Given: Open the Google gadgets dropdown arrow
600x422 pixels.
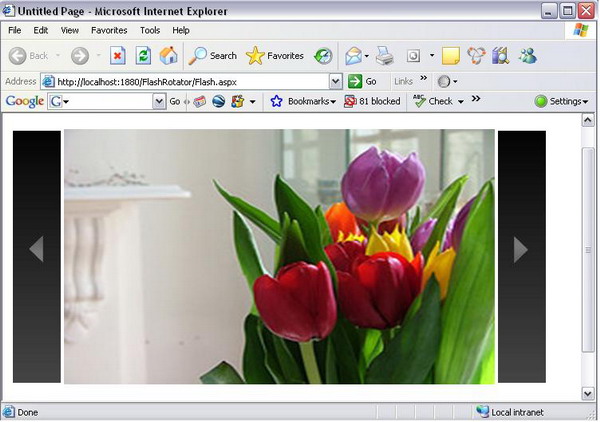Looking at the screenshot, I should click(253, 102).
